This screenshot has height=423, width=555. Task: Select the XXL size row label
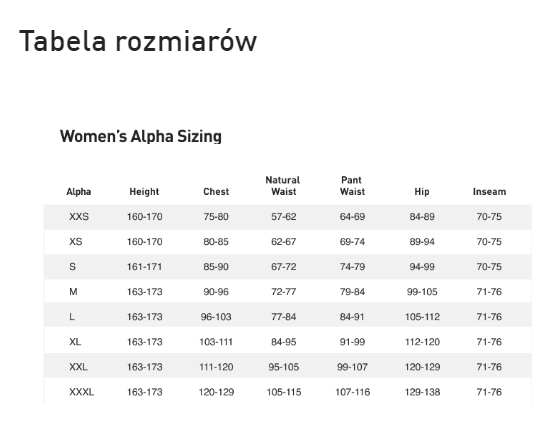tap(78, 367)
